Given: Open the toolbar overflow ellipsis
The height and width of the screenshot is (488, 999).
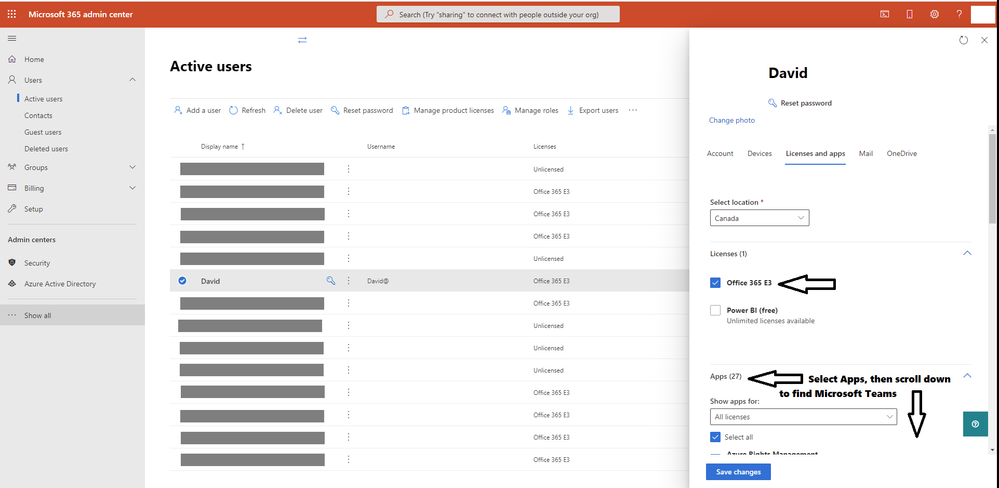Looking at the screenshot, I should (x=633, y=110).
